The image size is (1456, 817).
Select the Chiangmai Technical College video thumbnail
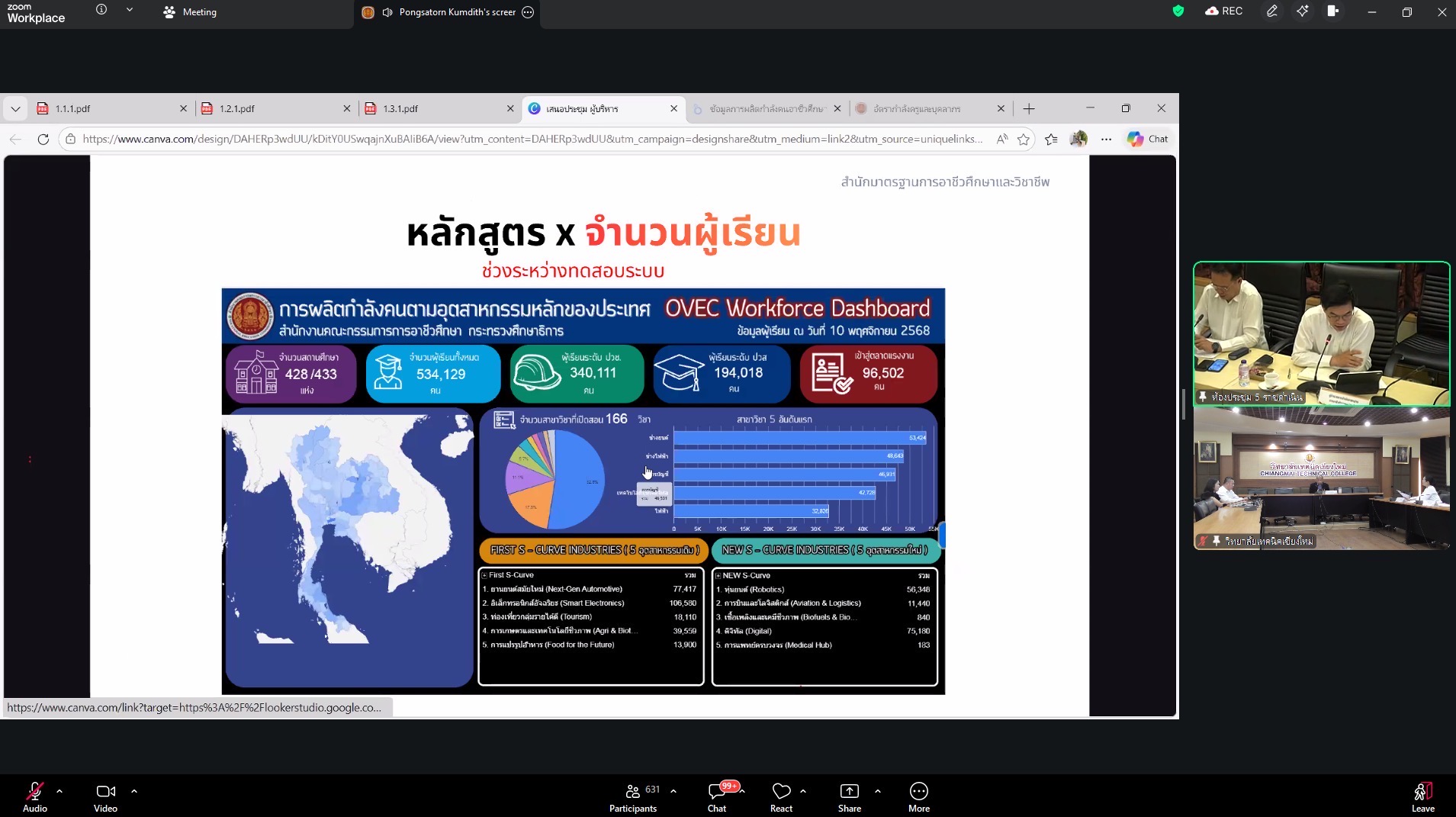point(1321,478)
